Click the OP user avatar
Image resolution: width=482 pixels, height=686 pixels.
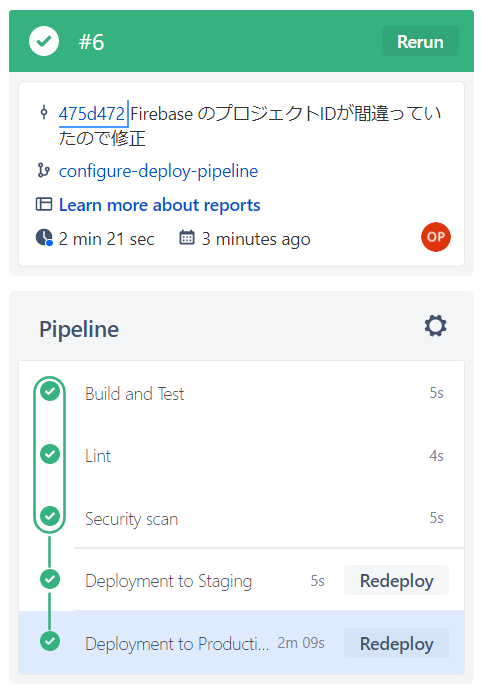click(x=436, y=237)
